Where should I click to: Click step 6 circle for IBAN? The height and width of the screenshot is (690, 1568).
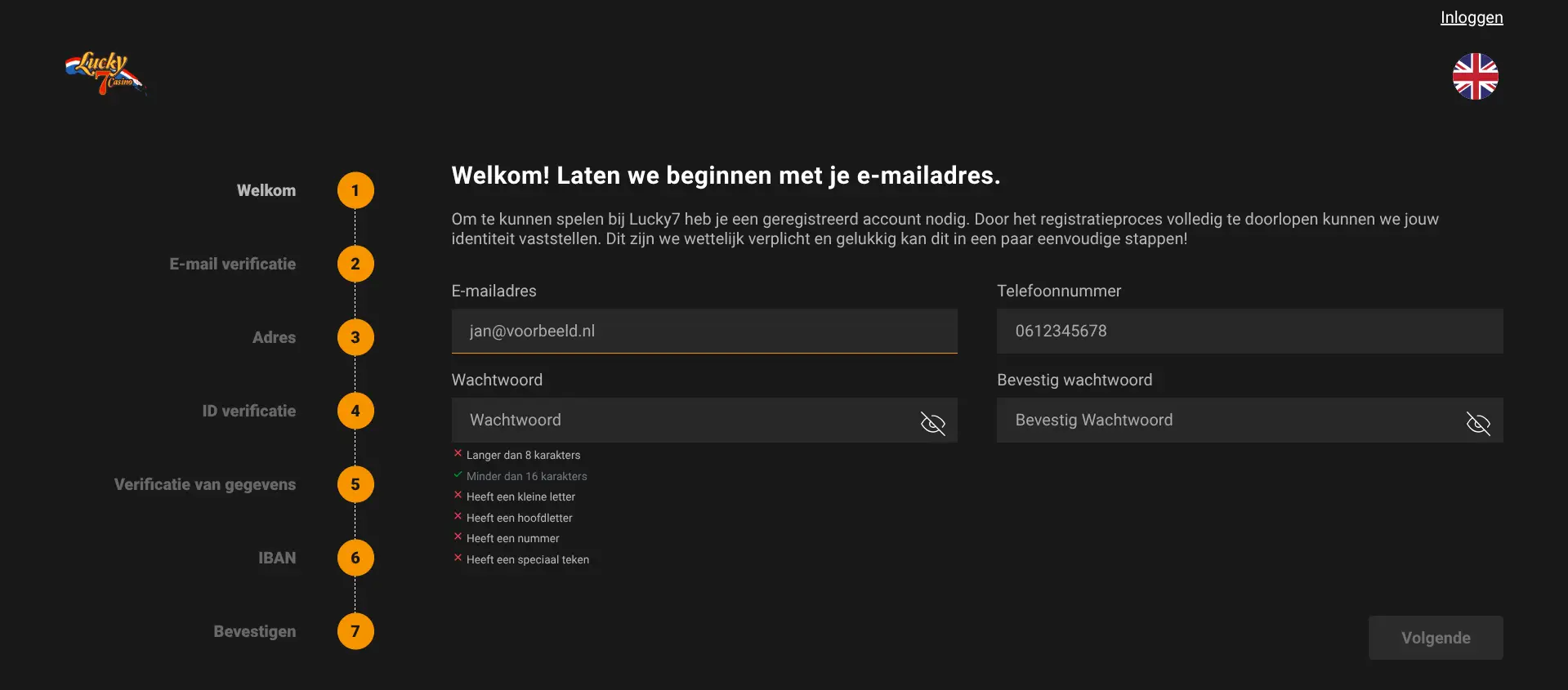(355, 558)
